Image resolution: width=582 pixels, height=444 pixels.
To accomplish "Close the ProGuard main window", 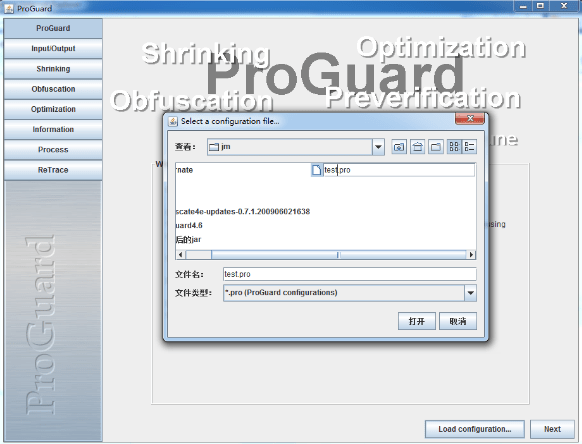I will tap(564, 6).
